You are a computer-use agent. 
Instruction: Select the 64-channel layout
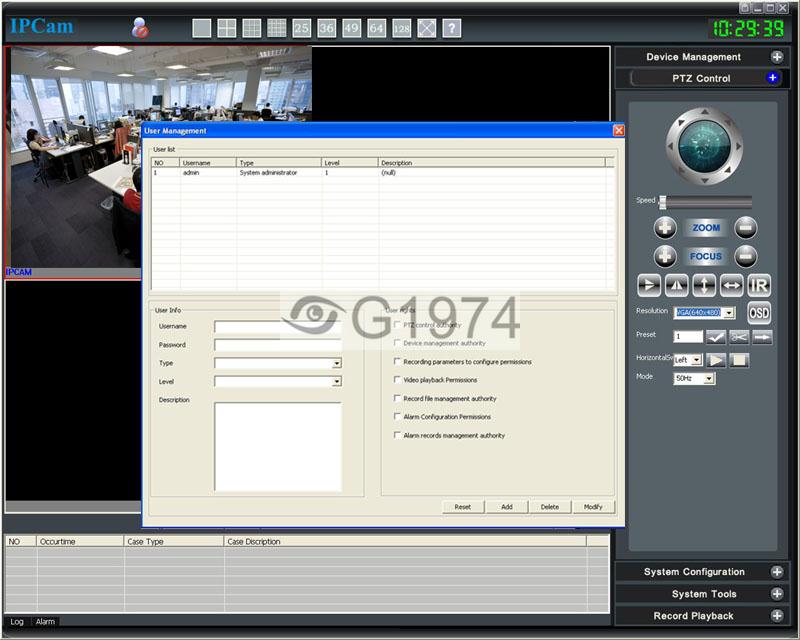377,28
